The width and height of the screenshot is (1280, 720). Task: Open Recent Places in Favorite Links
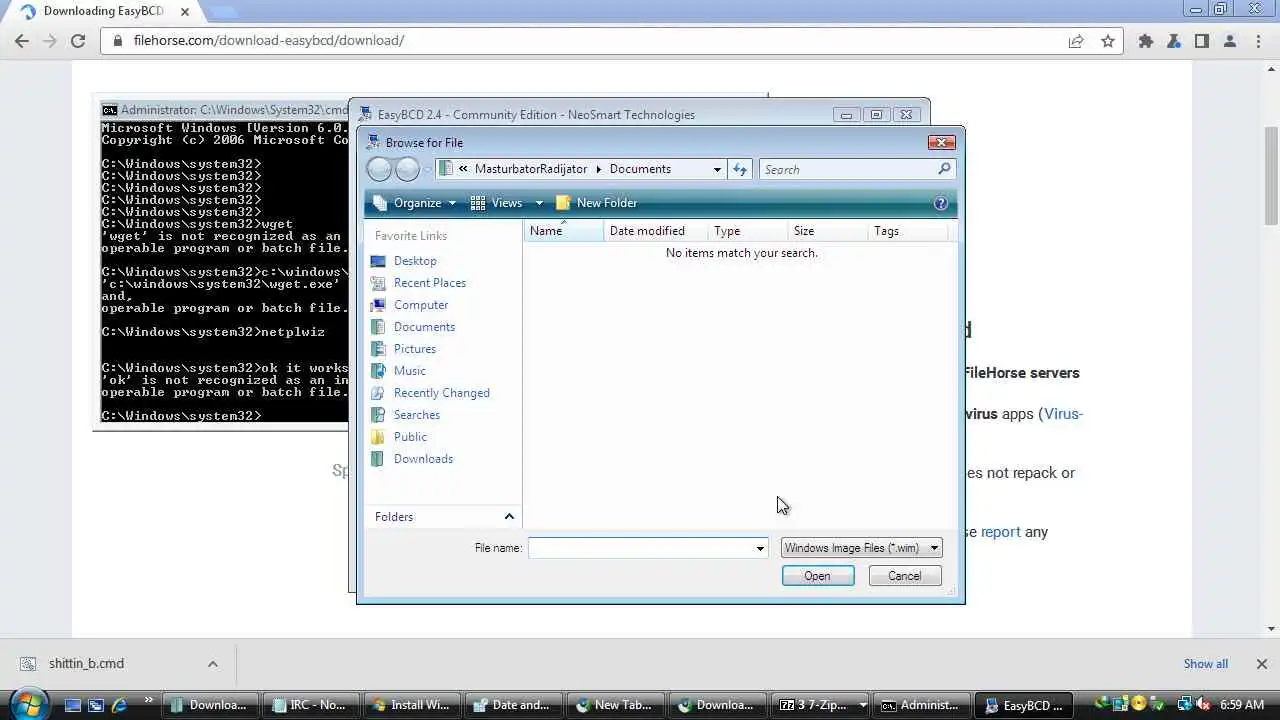[x=429, y=283]
